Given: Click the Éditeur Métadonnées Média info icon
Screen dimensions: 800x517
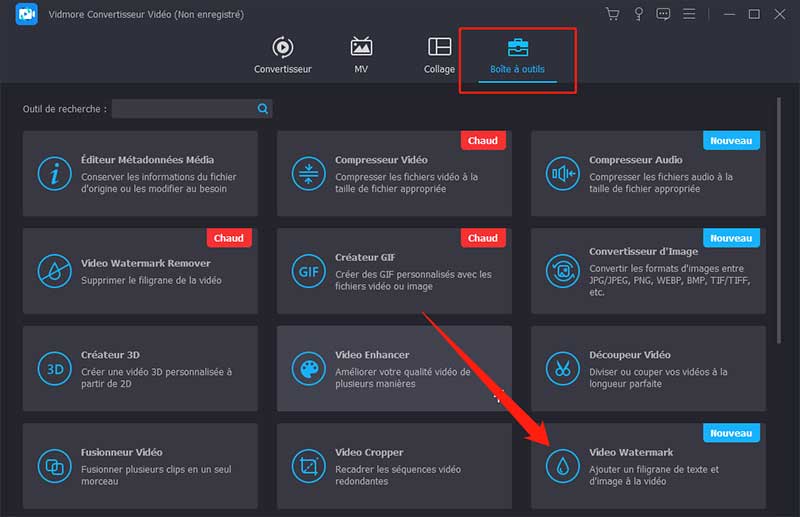Looking at the screenshot, I should point(55,174).
